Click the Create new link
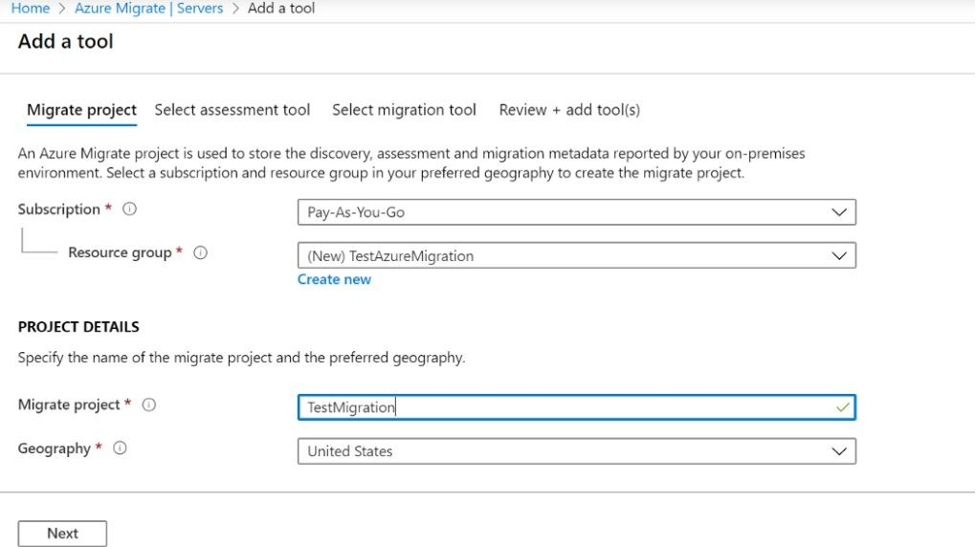 point(334,280)
